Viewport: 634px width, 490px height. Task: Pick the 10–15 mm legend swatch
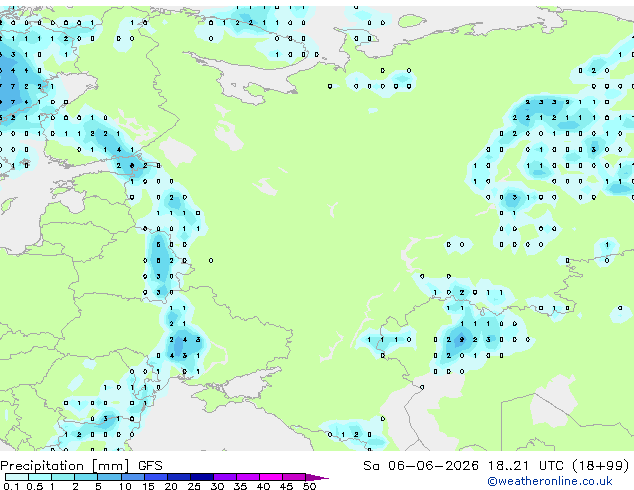click(132, 477)
